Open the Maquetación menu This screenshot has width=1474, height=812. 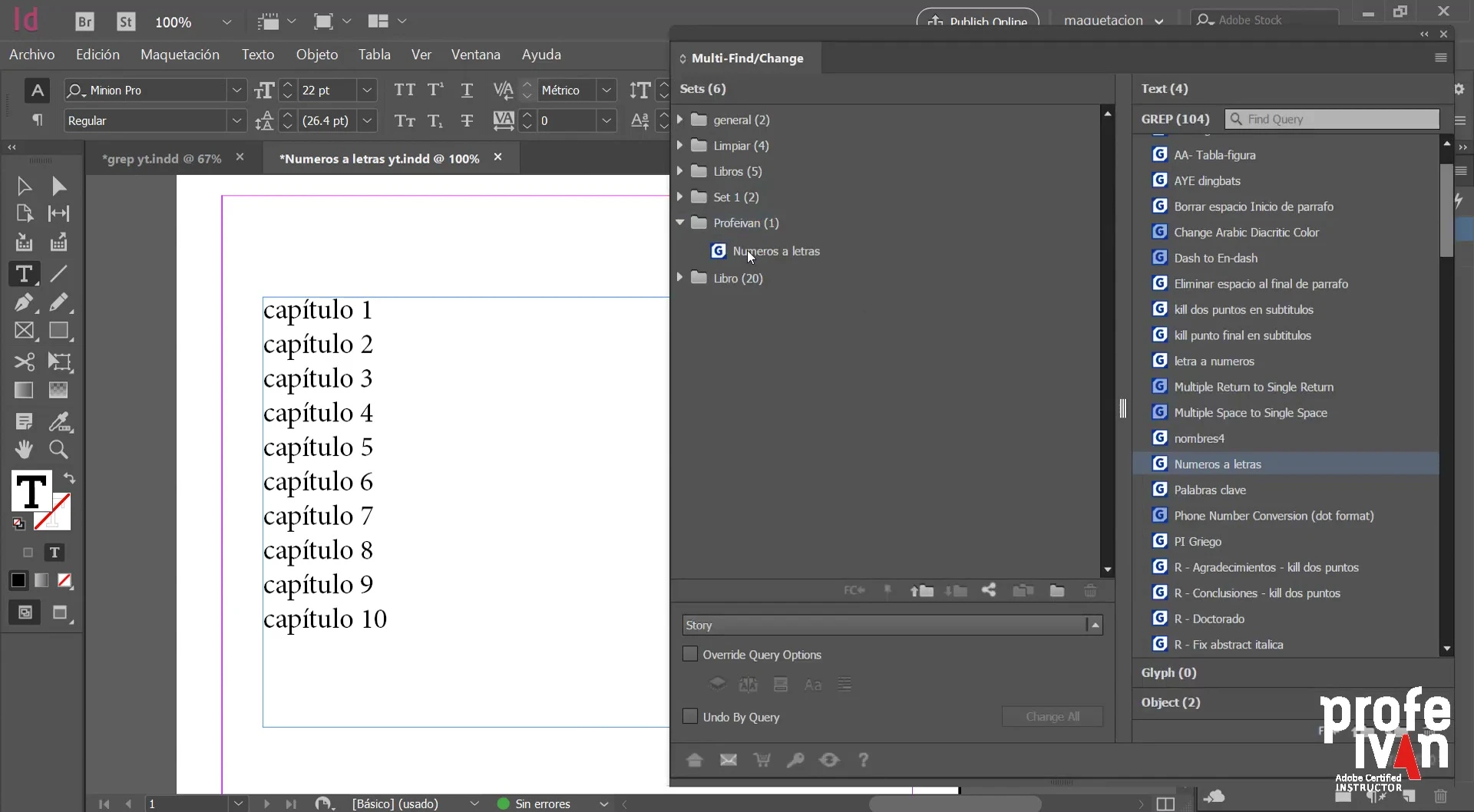pos(180,54)
